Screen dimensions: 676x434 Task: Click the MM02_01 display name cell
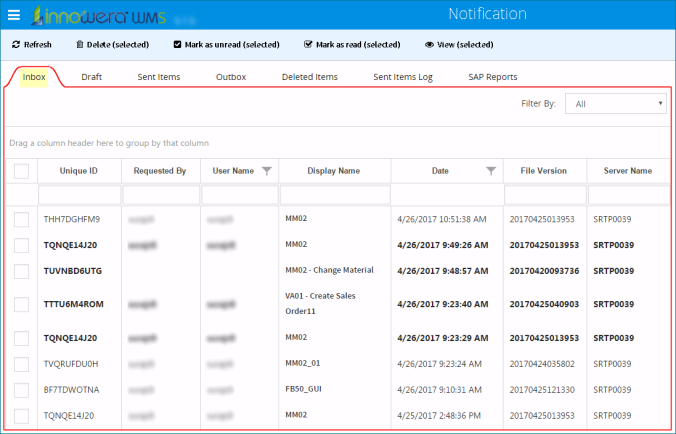click(x=303, y=363)
